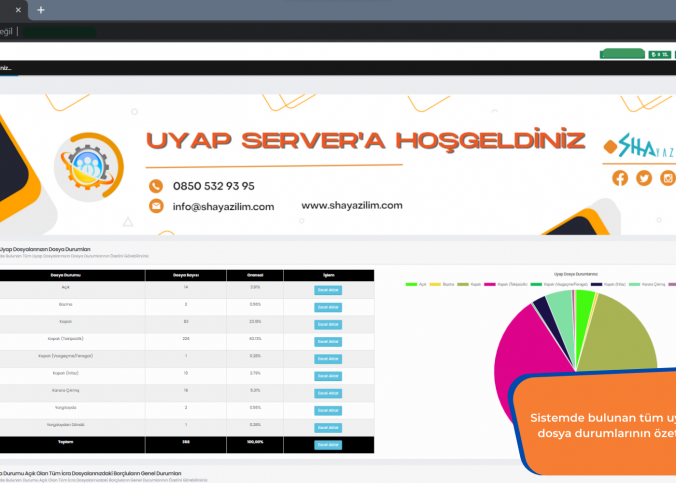Export the Bozma row with Excel Aktar
This screenshot has height=483, width=676.
click(x=328, y=307)
